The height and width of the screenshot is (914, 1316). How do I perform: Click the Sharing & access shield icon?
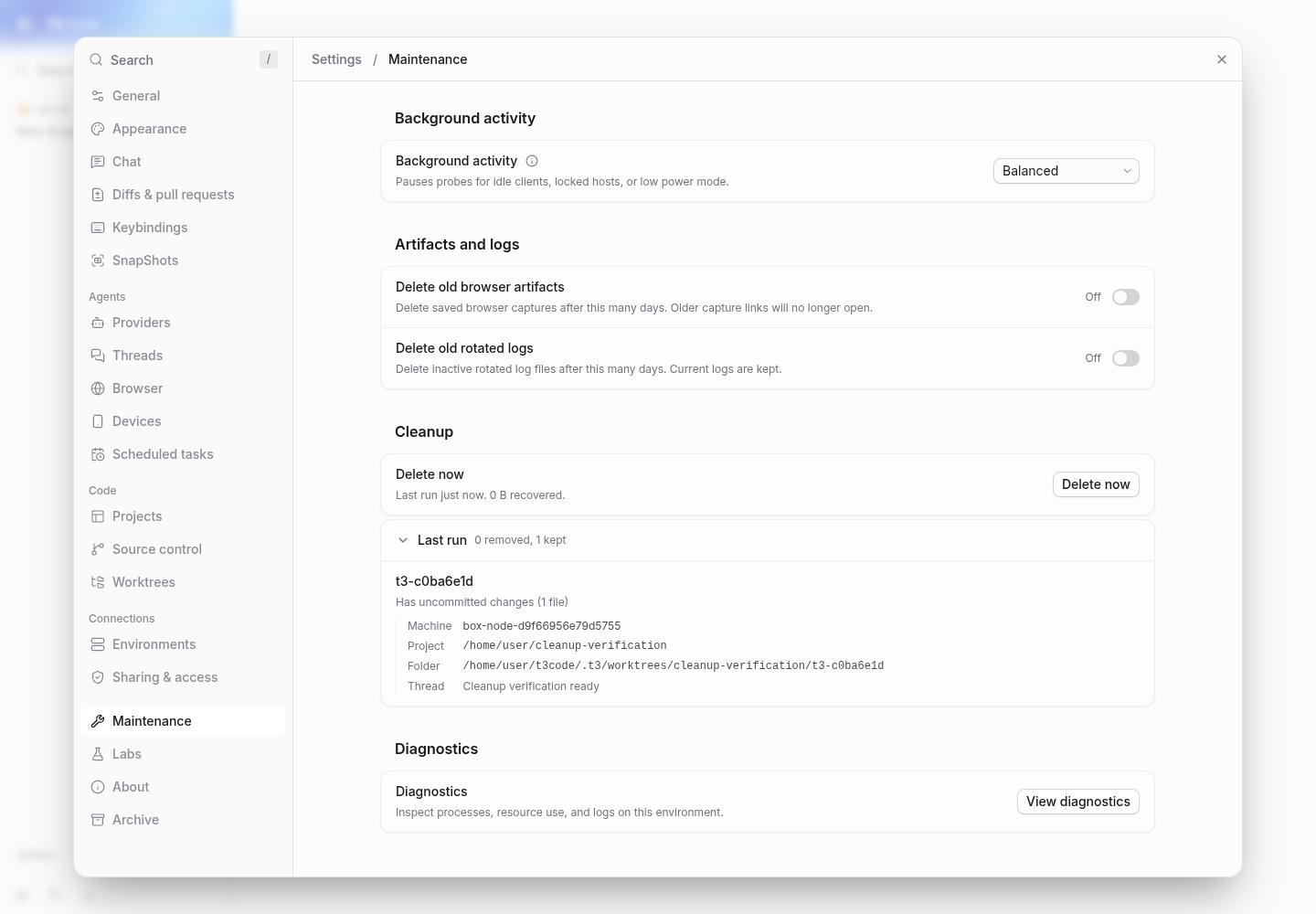[98, 677]
